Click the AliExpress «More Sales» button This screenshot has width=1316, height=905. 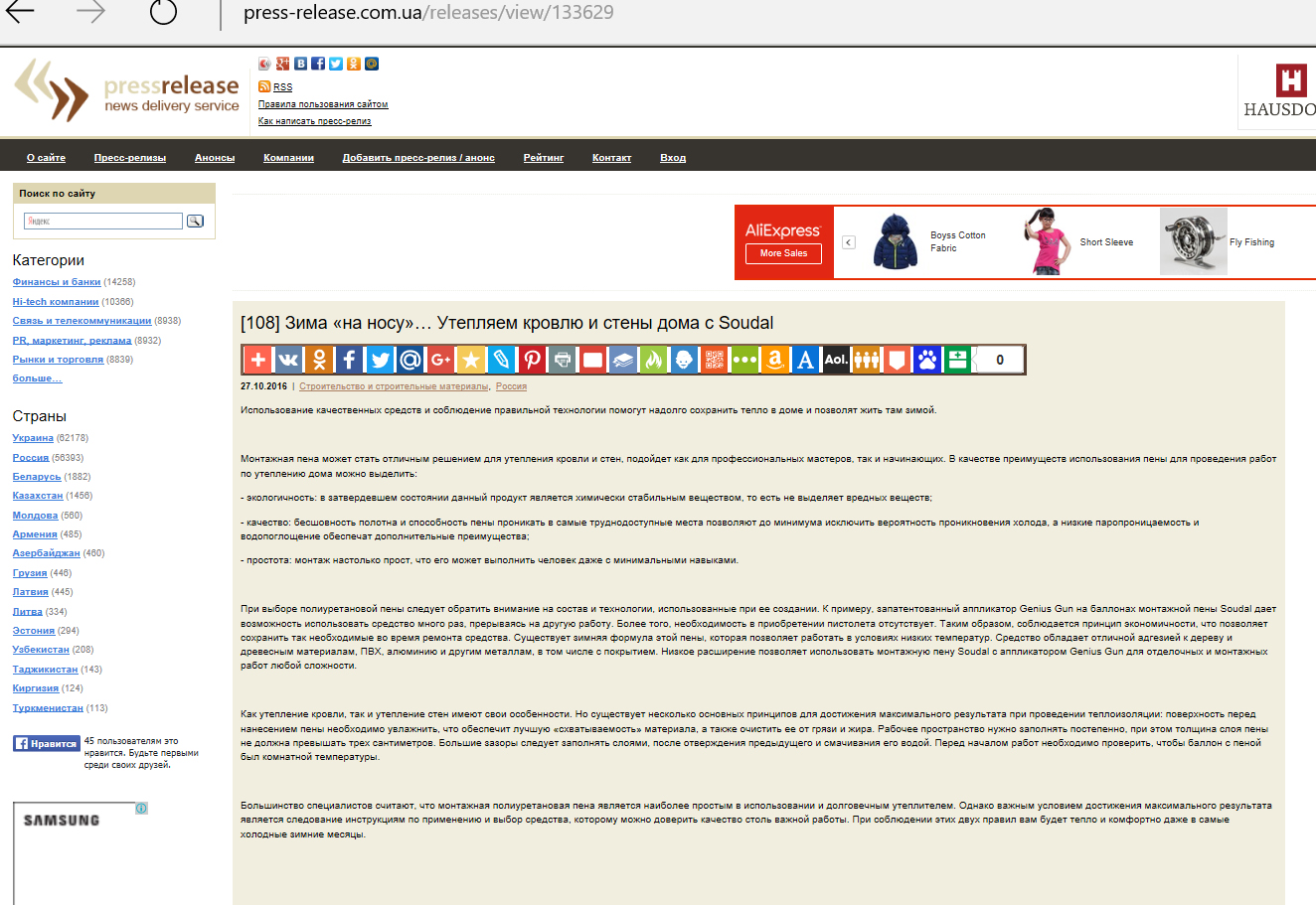coord(784,253)
